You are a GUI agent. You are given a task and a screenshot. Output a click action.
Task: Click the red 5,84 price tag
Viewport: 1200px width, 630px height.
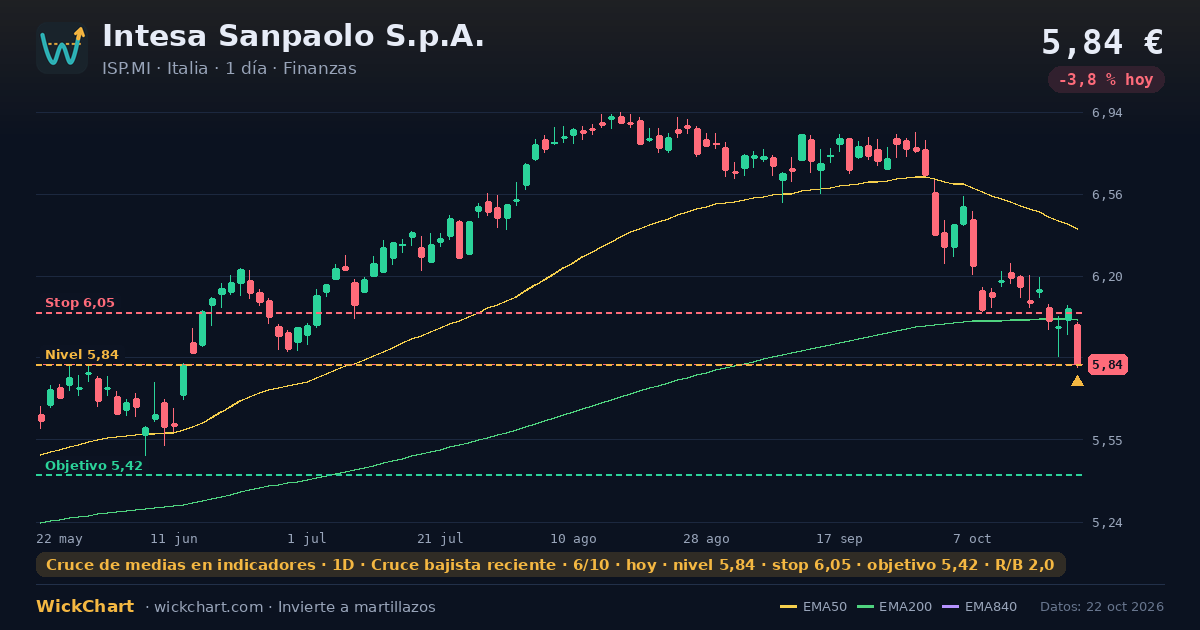coord(1107,365)
